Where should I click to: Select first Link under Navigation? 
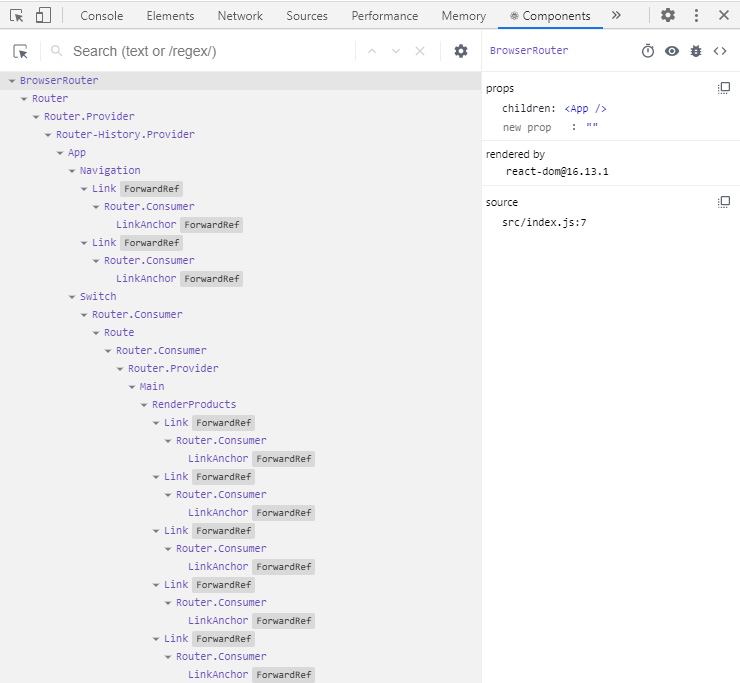(104, 188)
